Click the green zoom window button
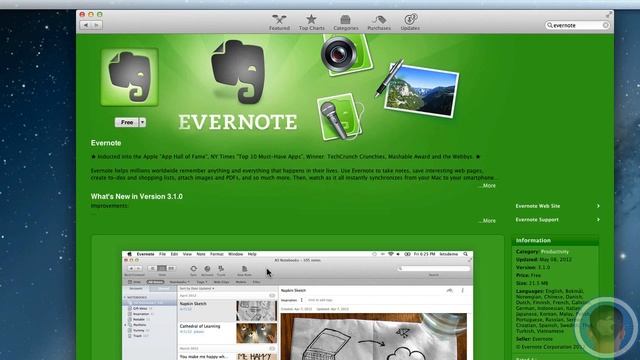This screenshot has height=360, width=640. coord(100,14)
